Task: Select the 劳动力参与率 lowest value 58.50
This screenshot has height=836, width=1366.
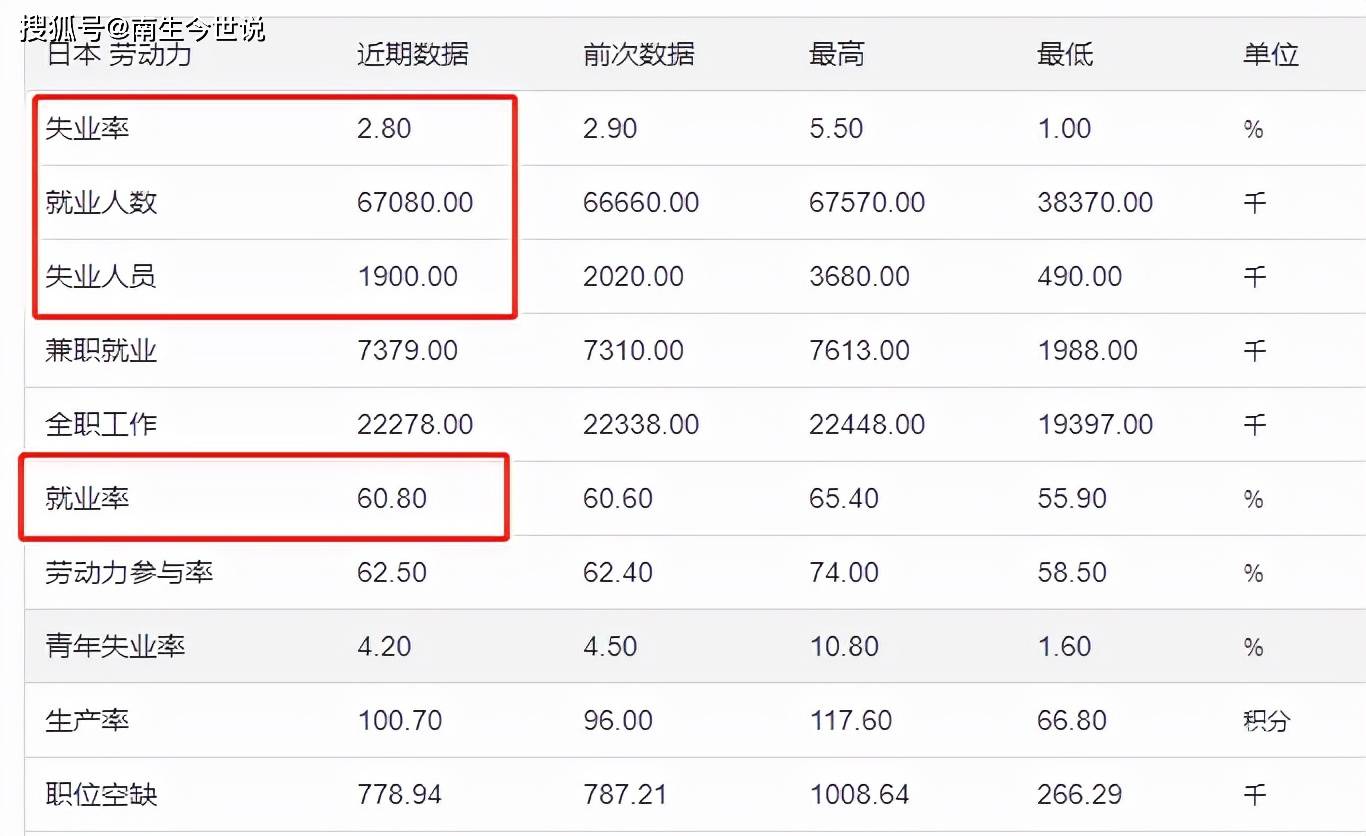Action: click(1072, 573)
